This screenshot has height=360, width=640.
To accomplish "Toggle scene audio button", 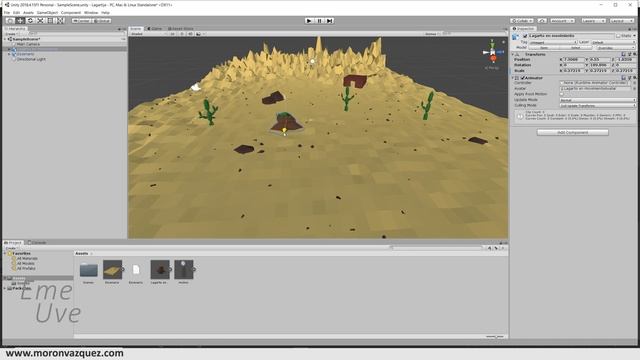I will [x=190, y=34].
